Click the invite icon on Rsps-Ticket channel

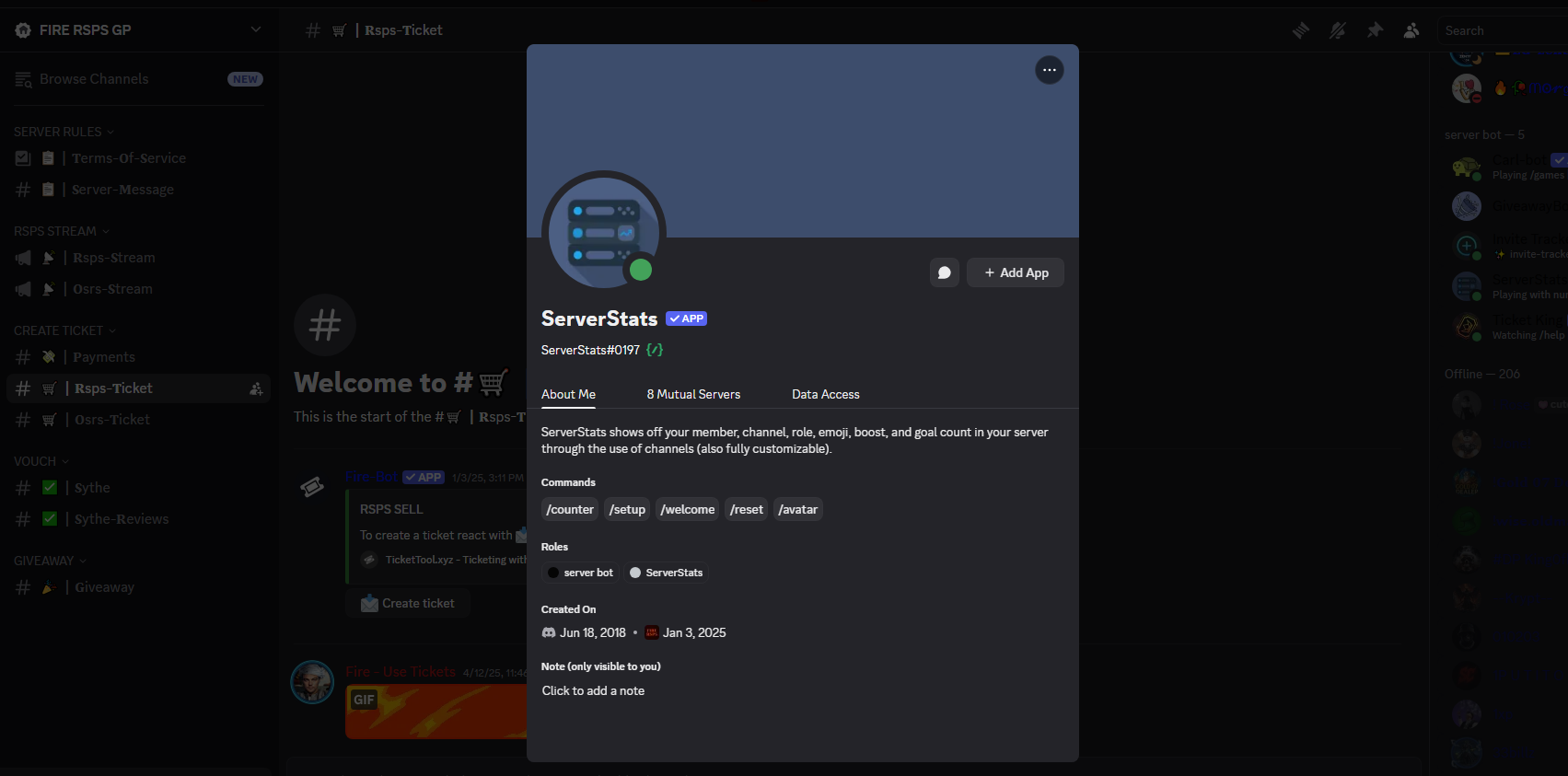coord(256,388)
